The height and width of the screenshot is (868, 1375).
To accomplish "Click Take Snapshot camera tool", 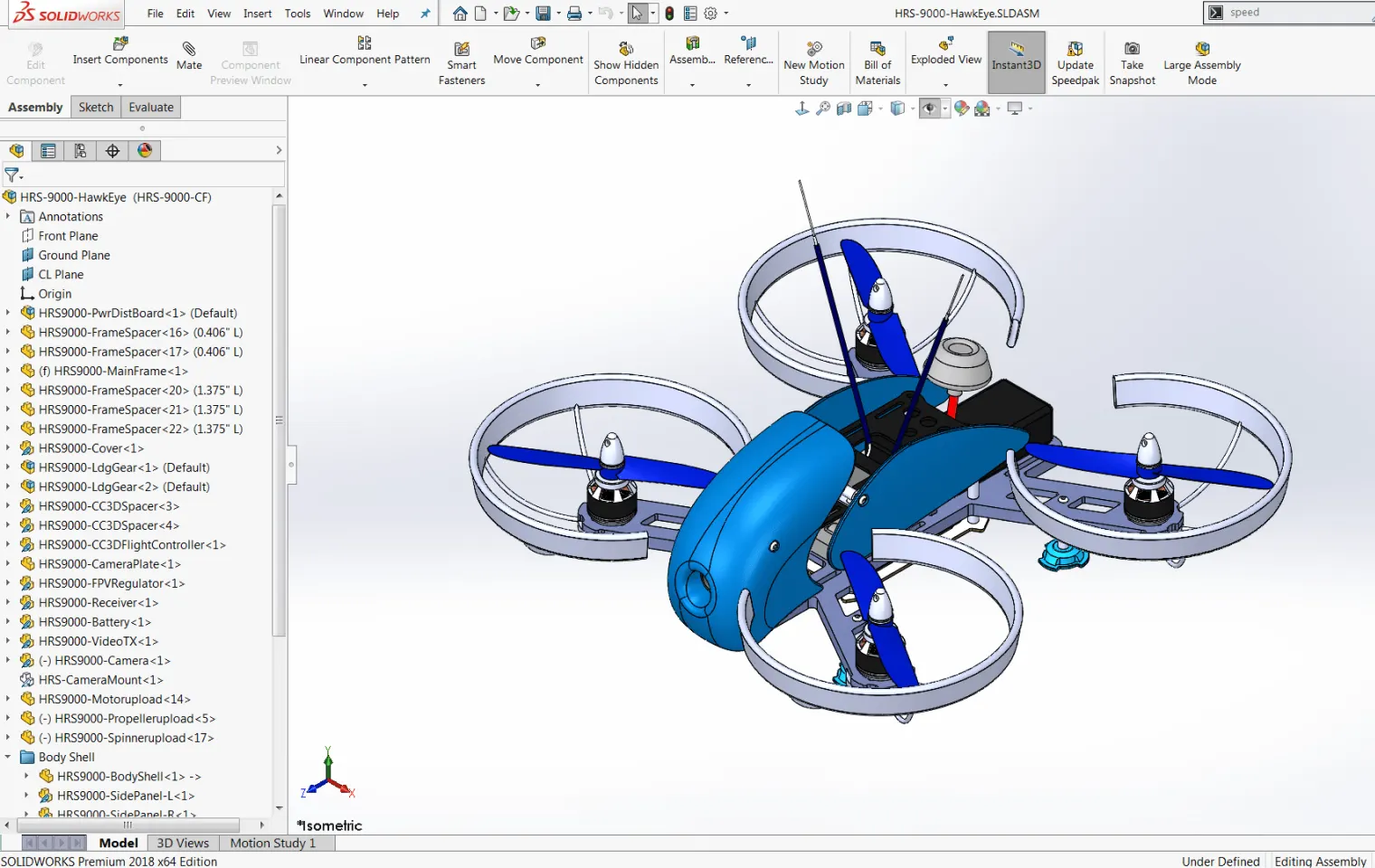I will click(1133, 62).
